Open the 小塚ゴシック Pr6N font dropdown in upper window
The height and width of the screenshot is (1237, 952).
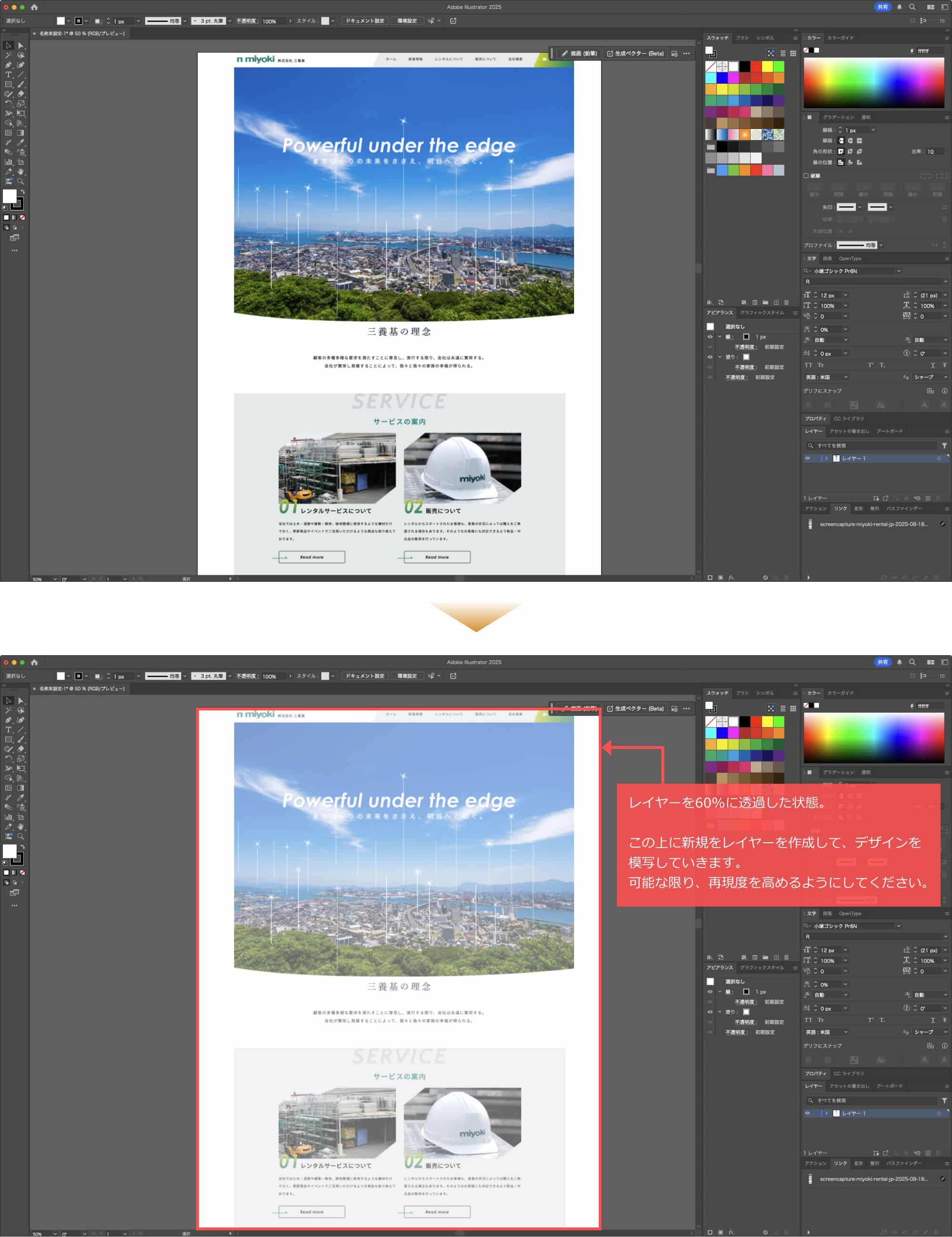pos(899,271)
